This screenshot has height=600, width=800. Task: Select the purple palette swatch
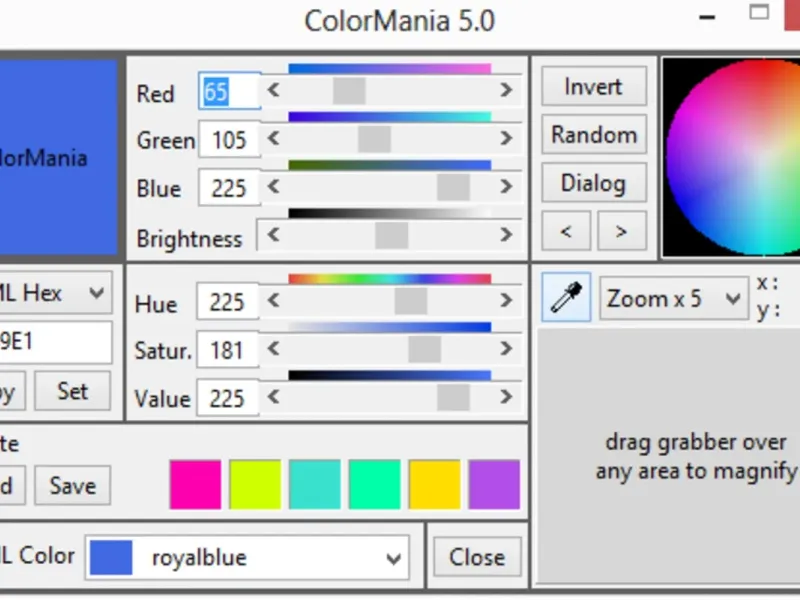coord(494,485)
